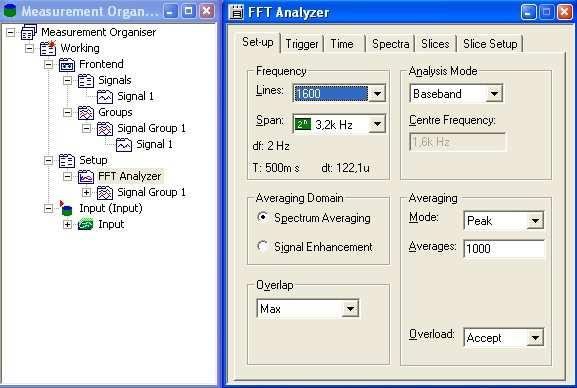Select the Working label in tree
This screenshot has width=577, height=388.
point(80,48)
